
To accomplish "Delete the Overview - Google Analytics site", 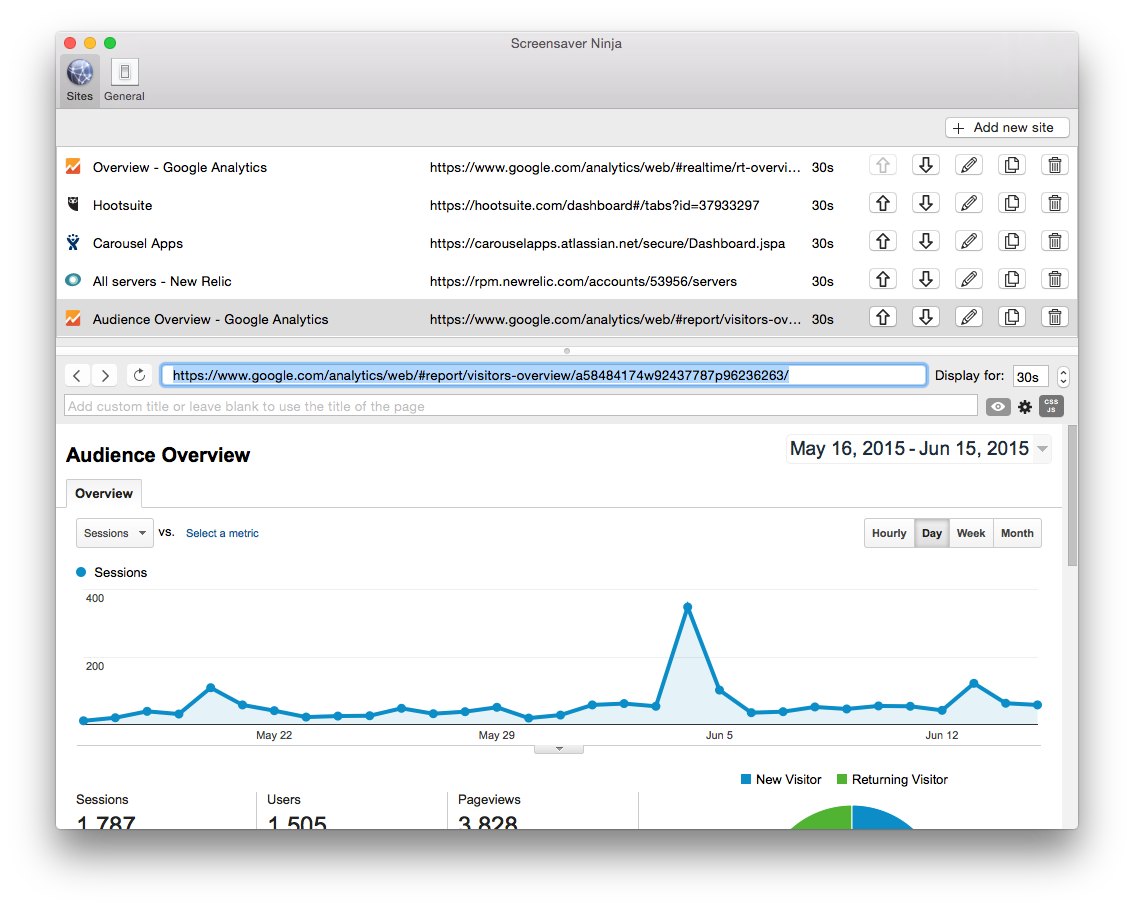I will point(1055,166).
